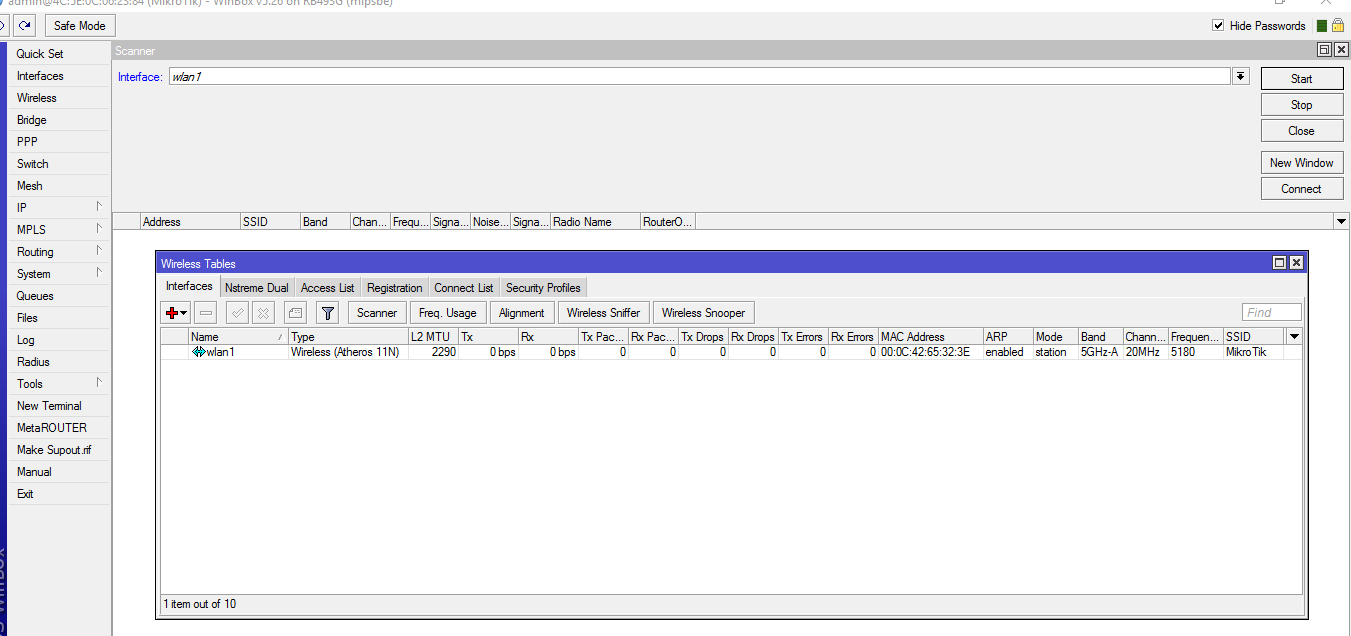Click the minus remove icon in Wireless Tables
The height and width of the screenshot is (636, 1351).
205,313
